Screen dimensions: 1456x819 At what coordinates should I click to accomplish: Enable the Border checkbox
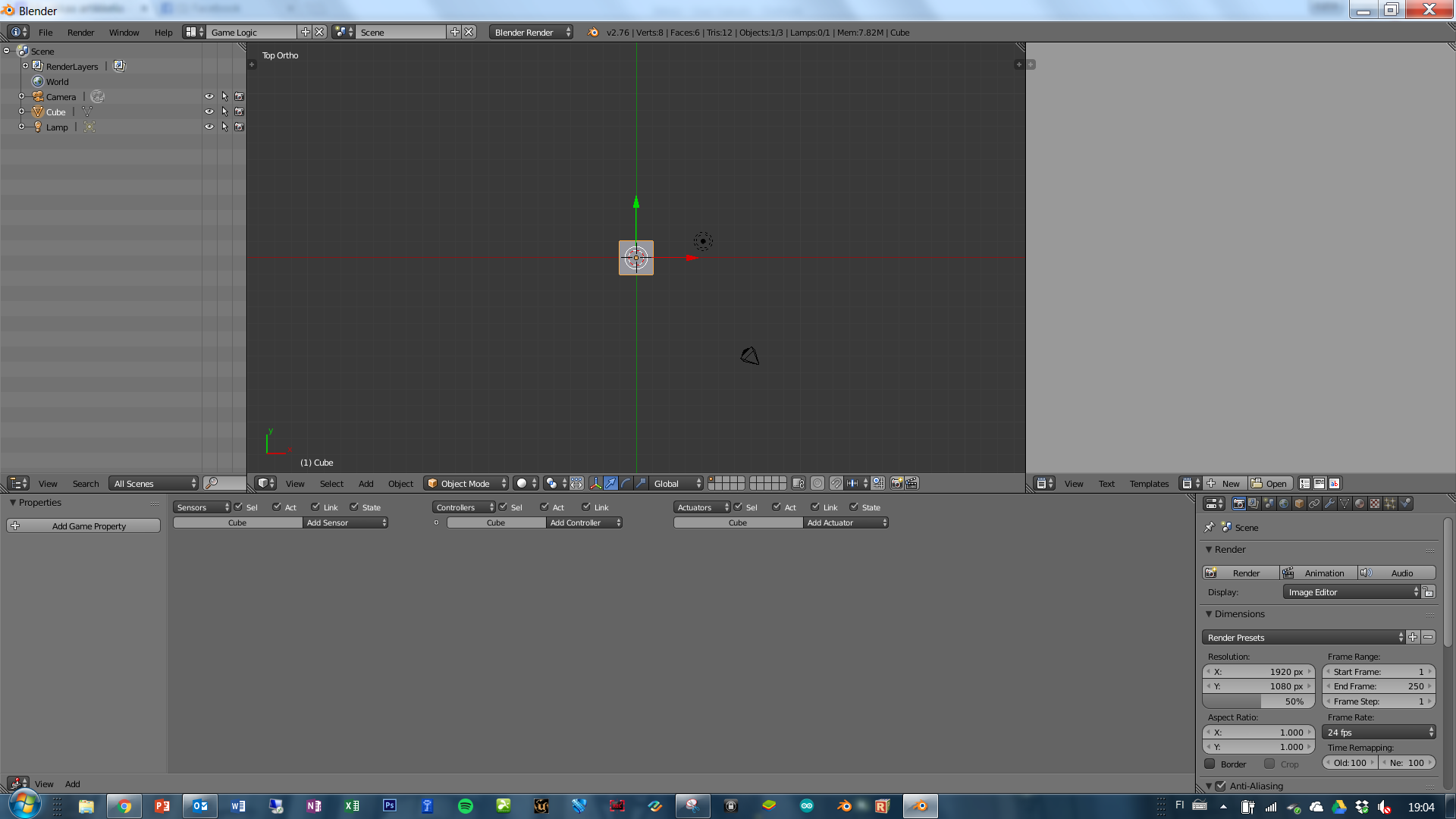pos(1210,764)
